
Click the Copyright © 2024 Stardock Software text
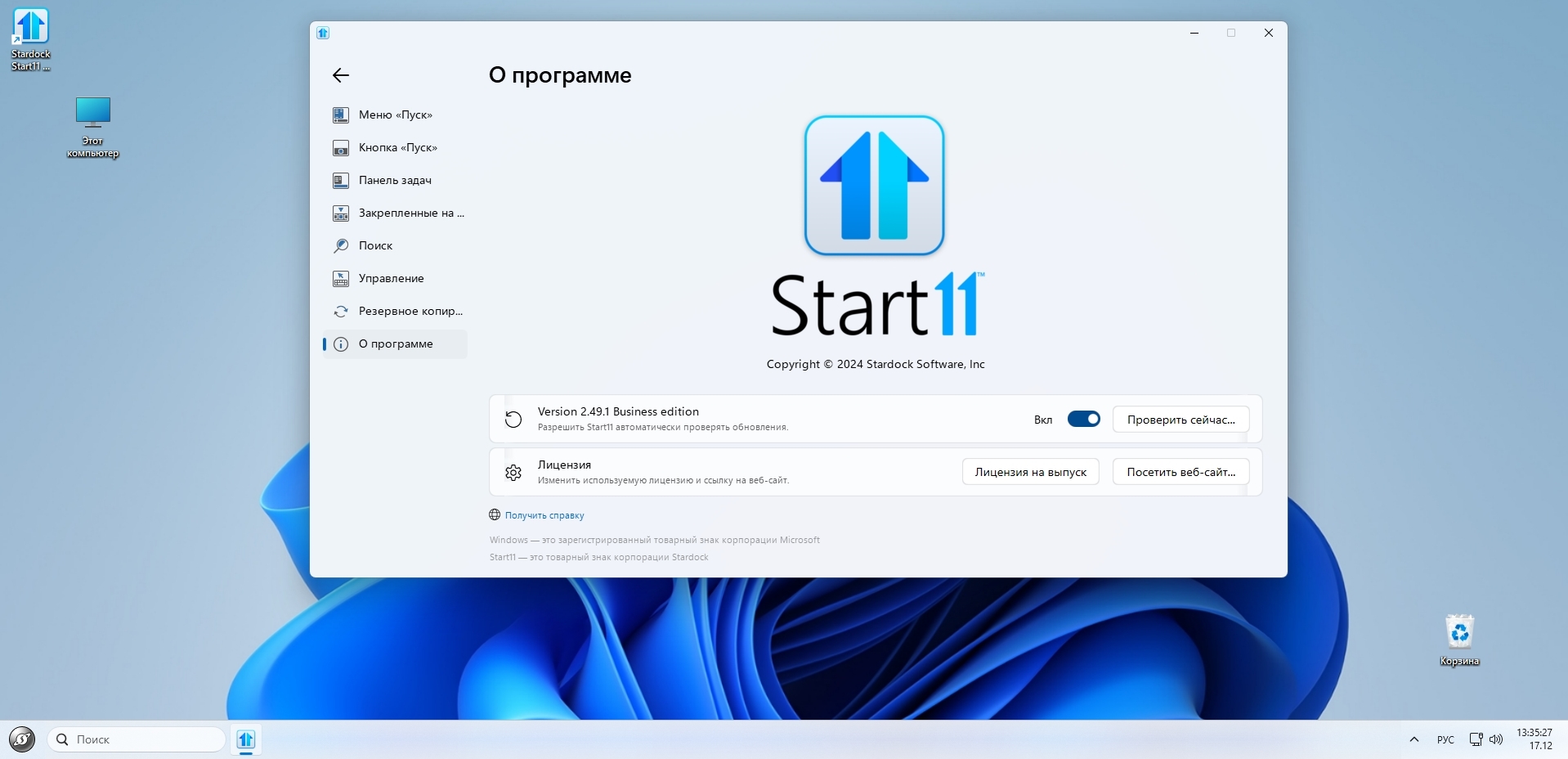pyautogui.click(x=876, y=364)
